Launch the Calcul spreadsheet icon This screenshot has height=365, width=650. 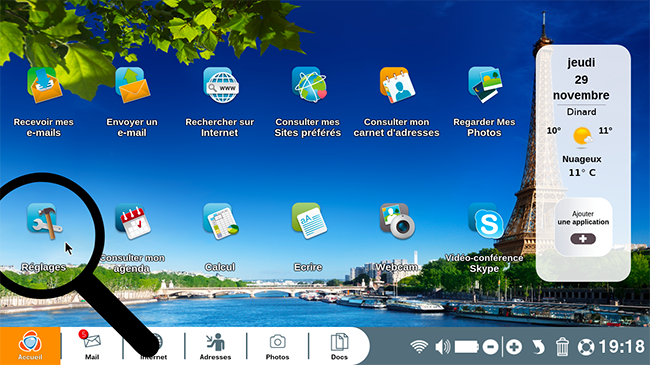point(221,221)
